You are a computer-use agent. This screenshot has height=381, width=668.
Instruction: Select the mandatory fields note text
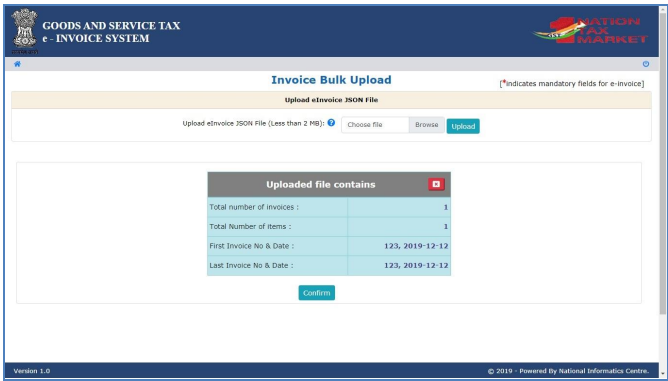tap(572, 84)
